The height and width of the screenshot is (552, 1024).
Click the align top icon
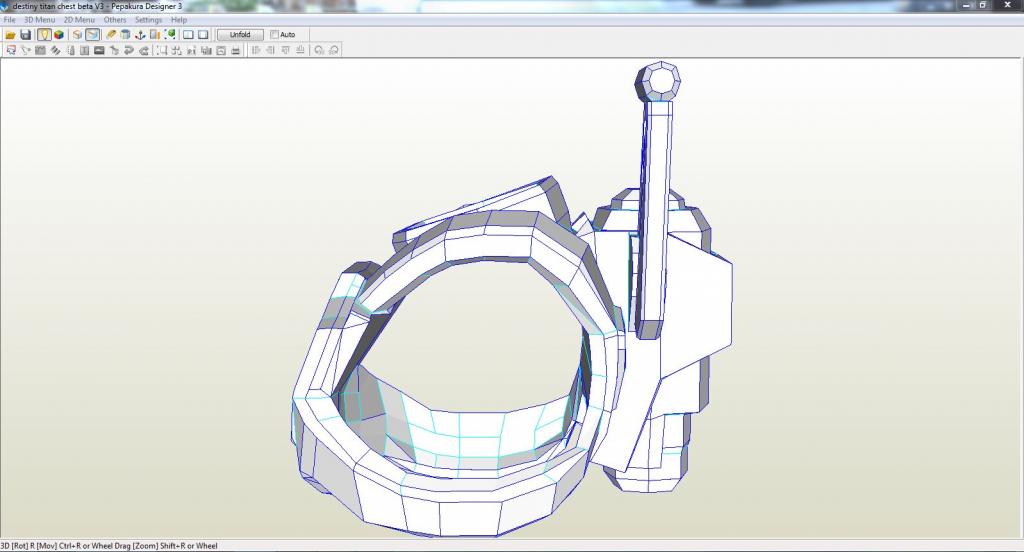click(x=285, y=50)
